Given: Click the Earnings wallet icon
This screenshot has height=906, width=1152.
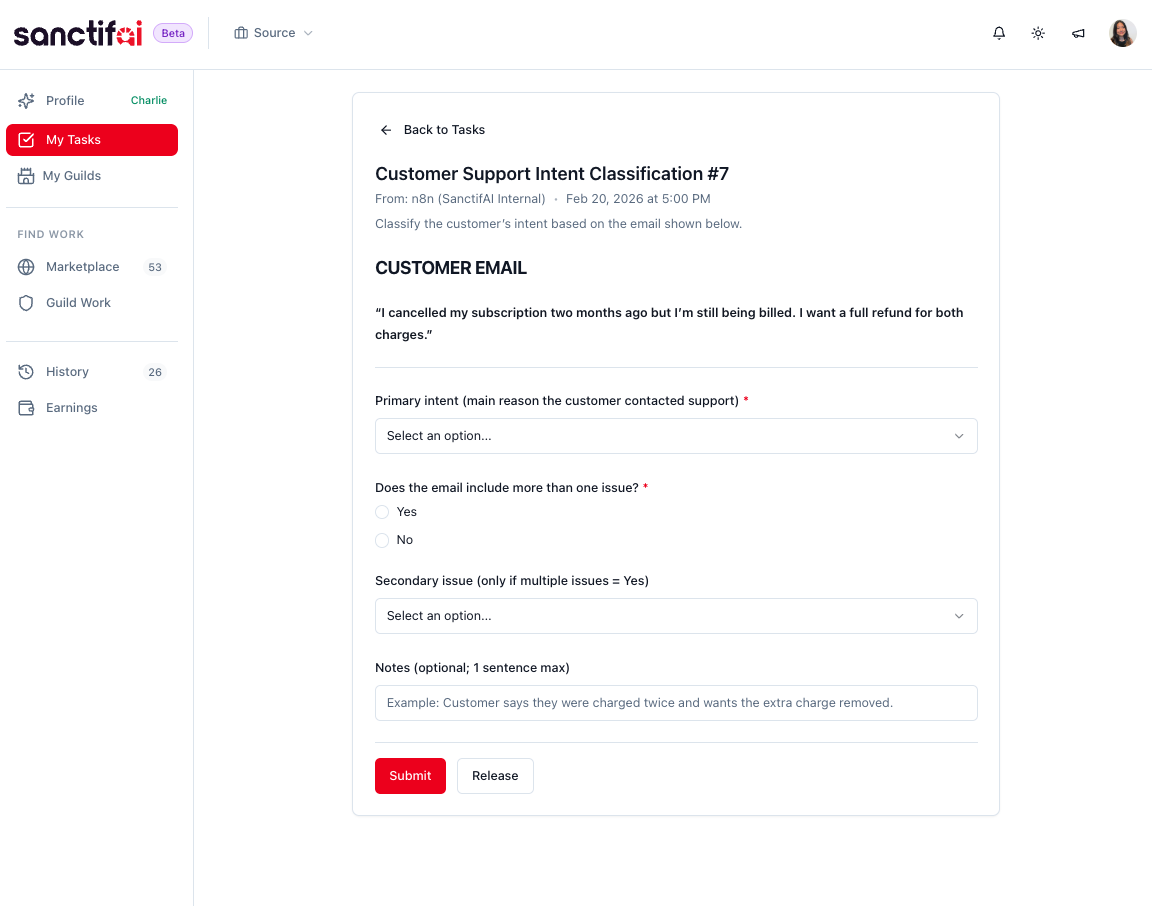Looking at the screenshot, I should coord(26,408).
